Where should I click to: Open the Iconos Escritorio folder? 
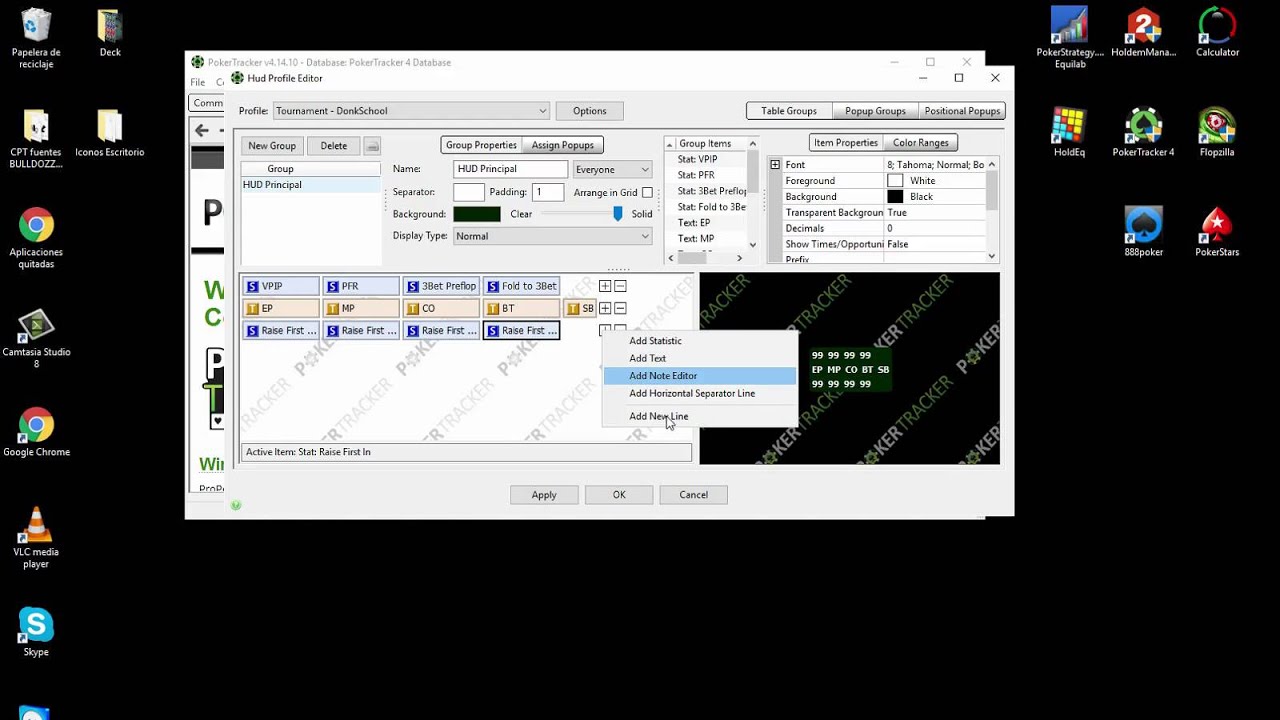coord(110,133)
